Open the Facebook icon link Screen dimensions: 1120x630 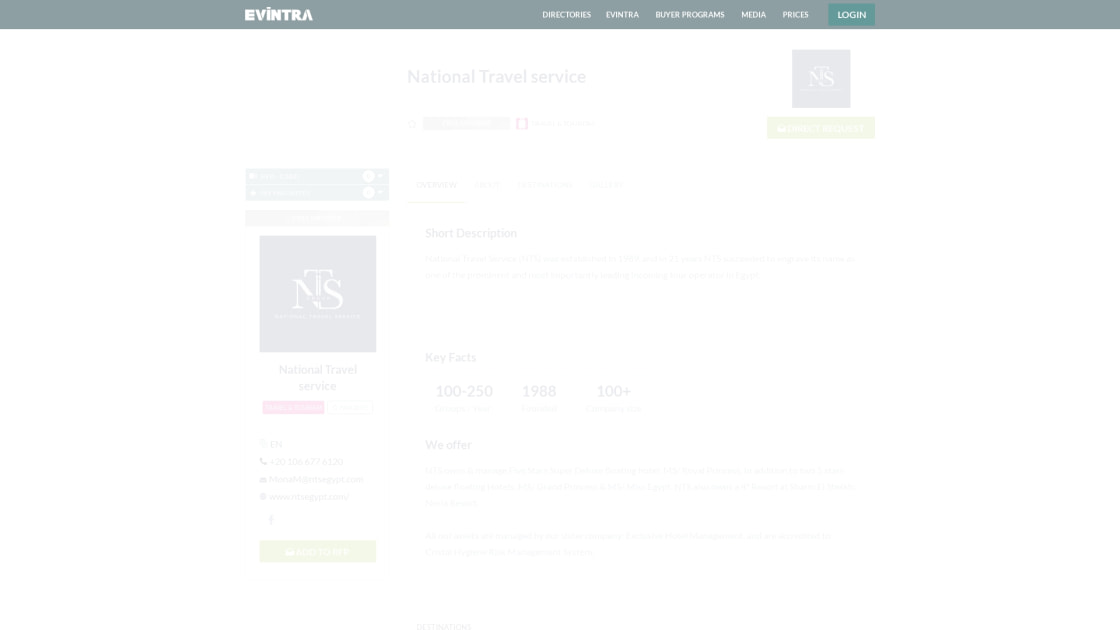[x=271, y=520]
